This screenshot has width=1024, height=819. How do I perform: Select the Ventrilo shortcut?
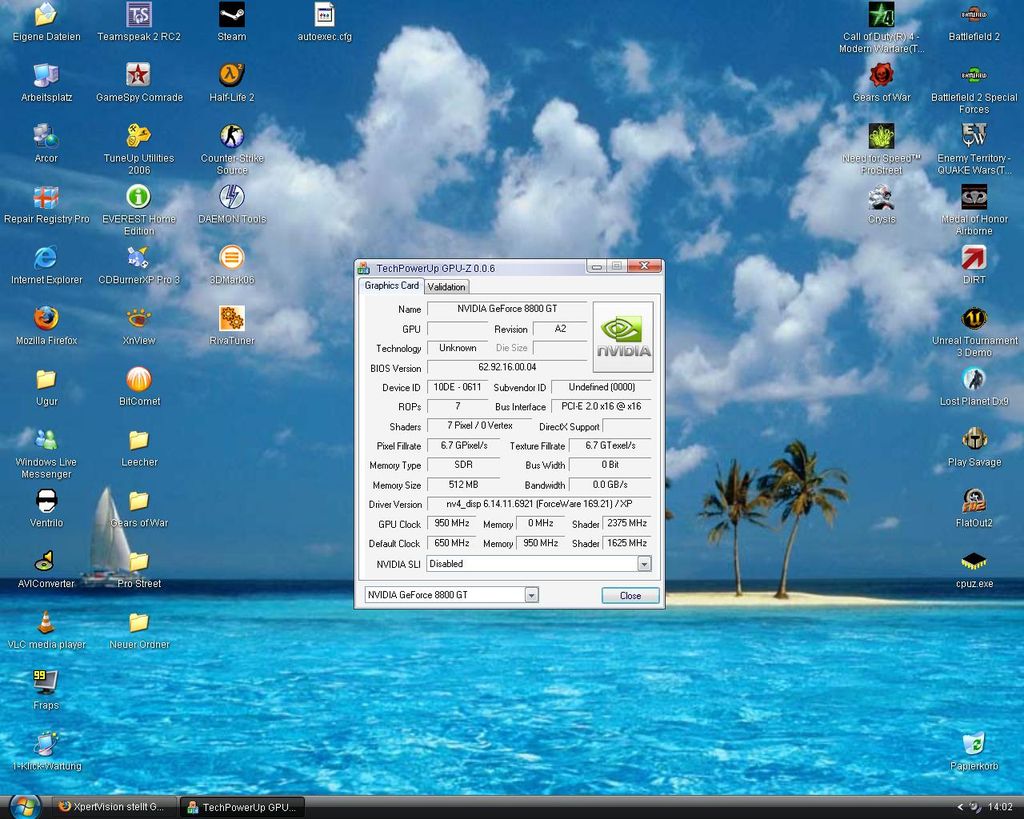[x=46, y=500]
